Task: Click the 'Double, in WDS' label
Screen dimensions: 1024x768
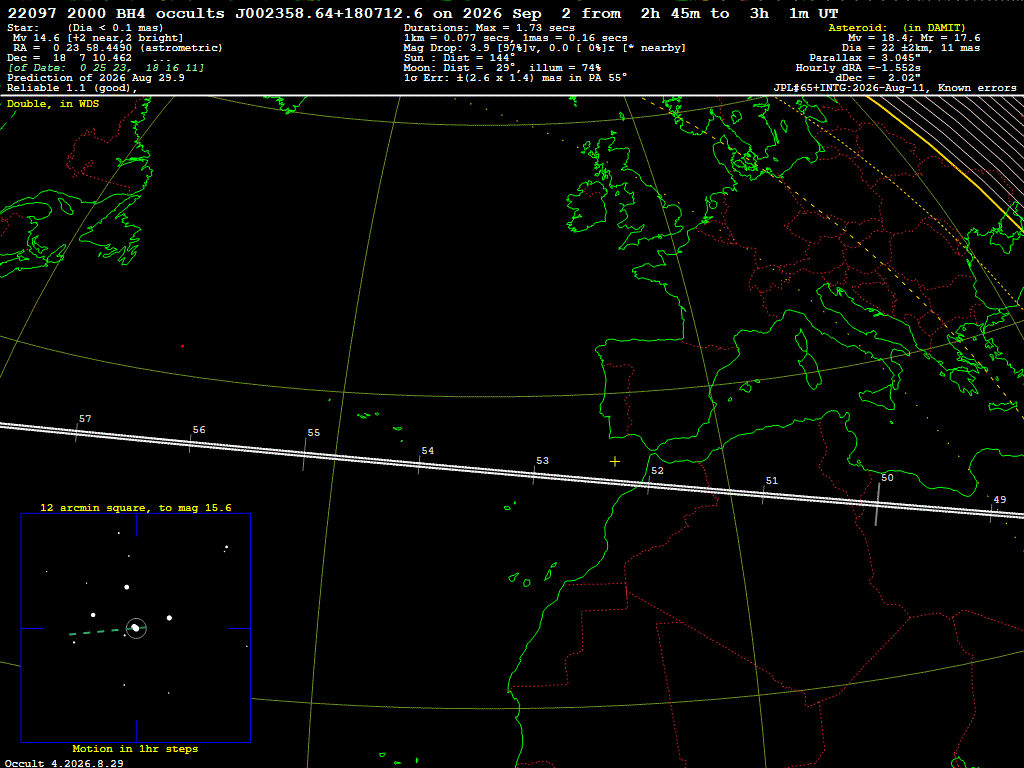Action: click(x=53, y=104)
